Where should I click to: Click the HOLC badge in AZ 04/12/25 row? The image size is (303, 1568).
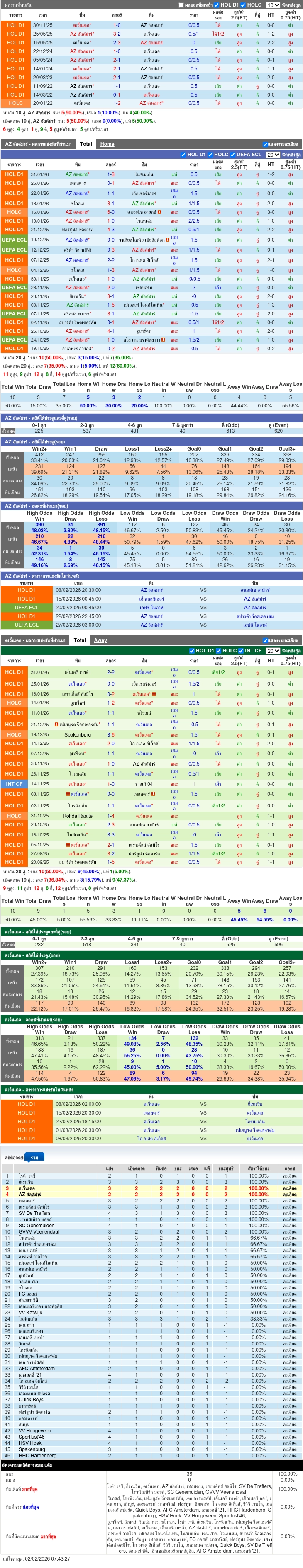14,270
